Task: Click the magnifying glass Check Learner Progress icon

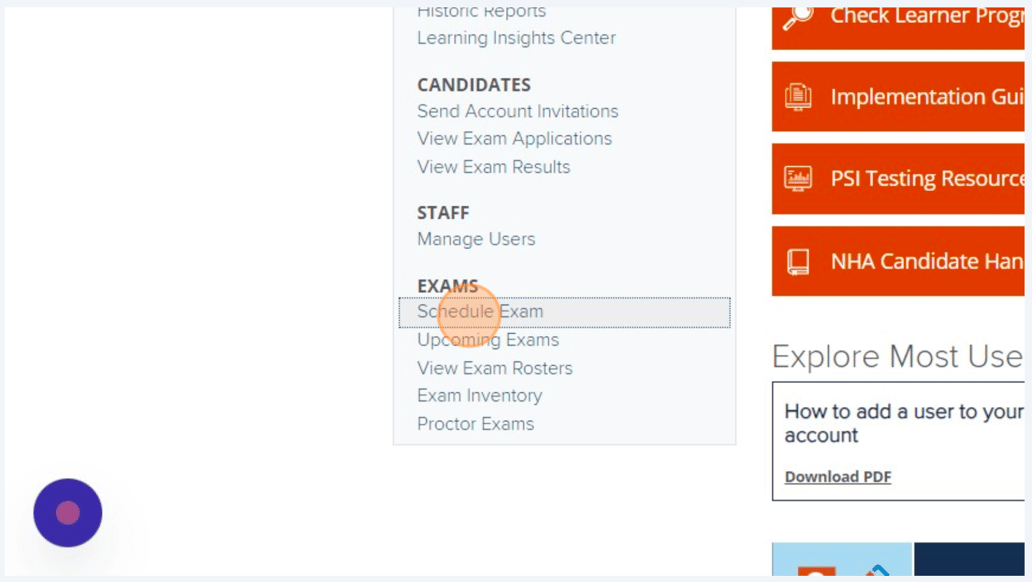Action: 795,15
